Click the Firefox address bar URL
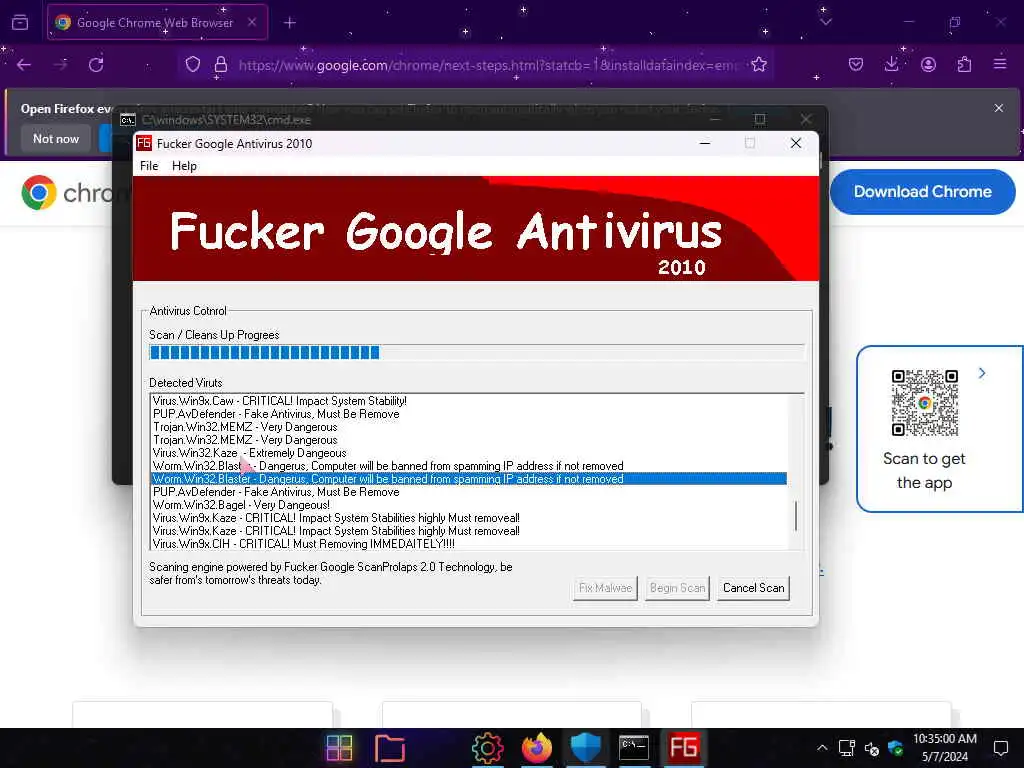 pyautogui.click(x=487, y=65)
